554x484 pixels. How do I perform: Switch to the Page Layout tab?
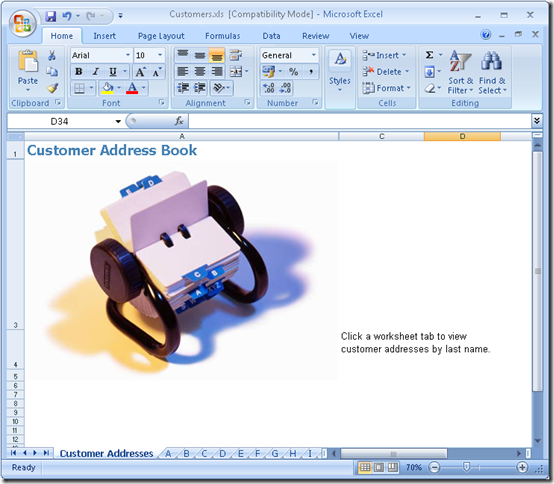coord(161,36)
